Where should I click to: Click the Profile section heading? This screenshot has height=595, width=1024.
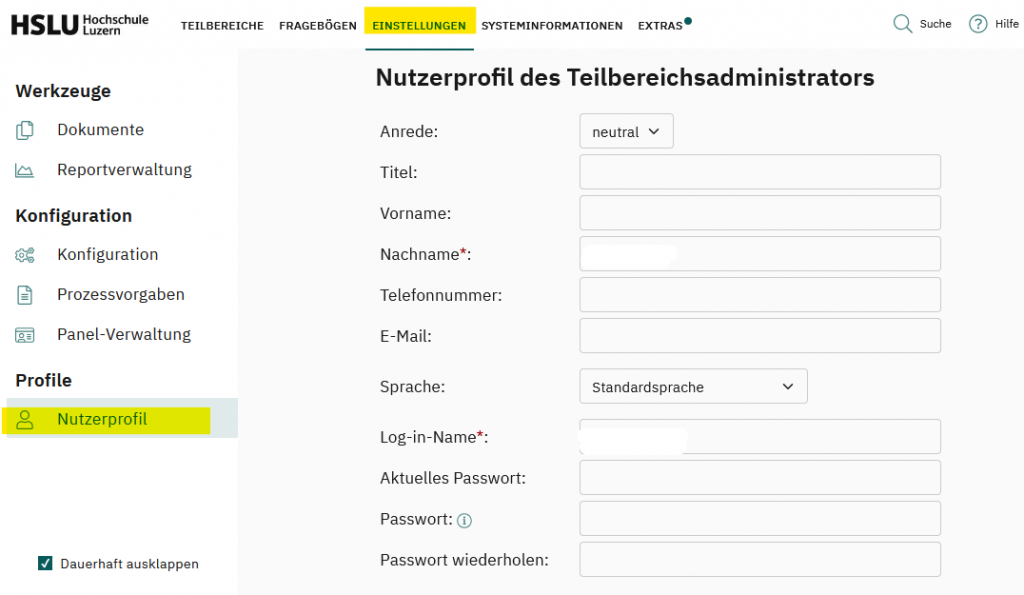44,380
